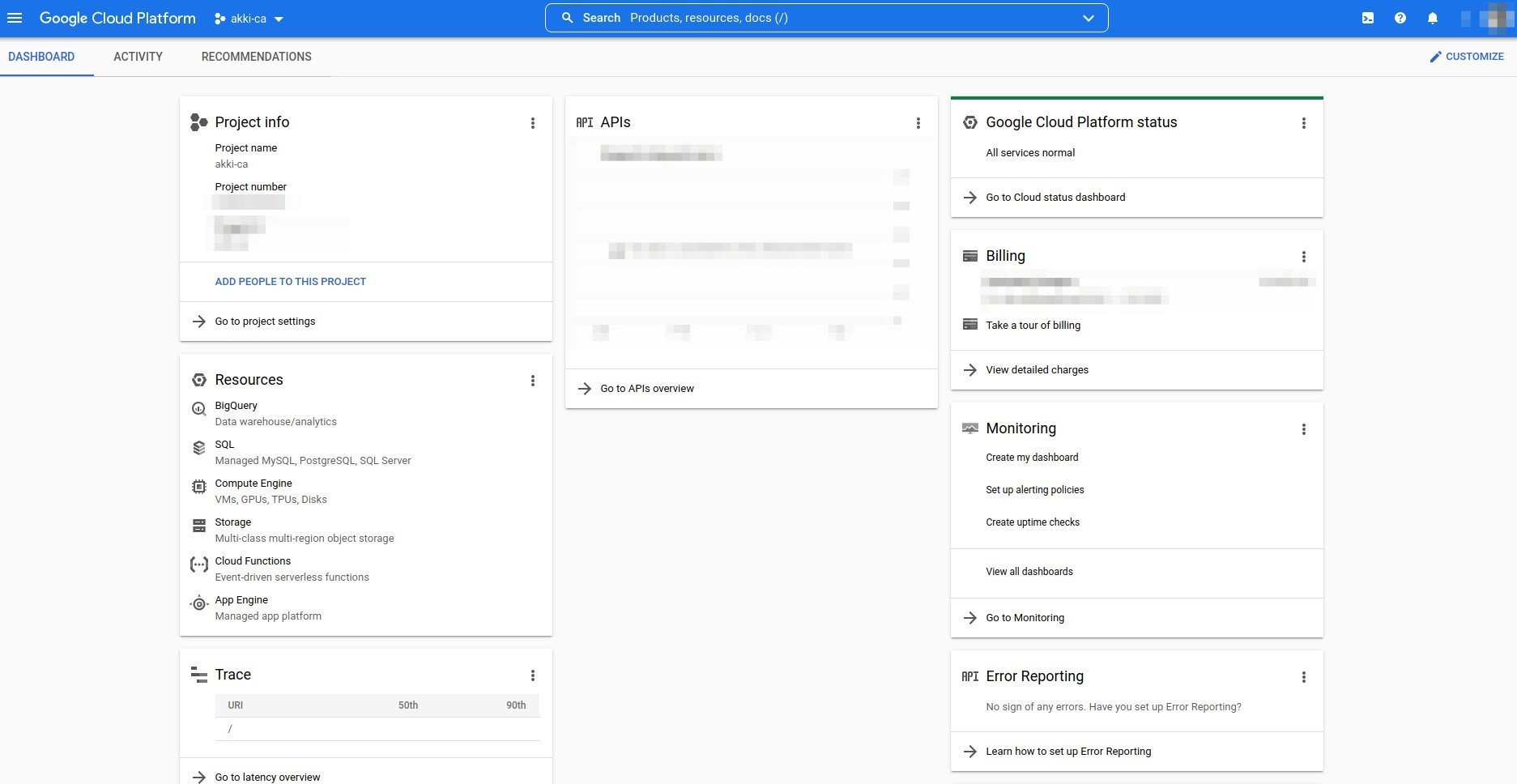
Task: Open Monitoring card more options
Action: 1304,429
